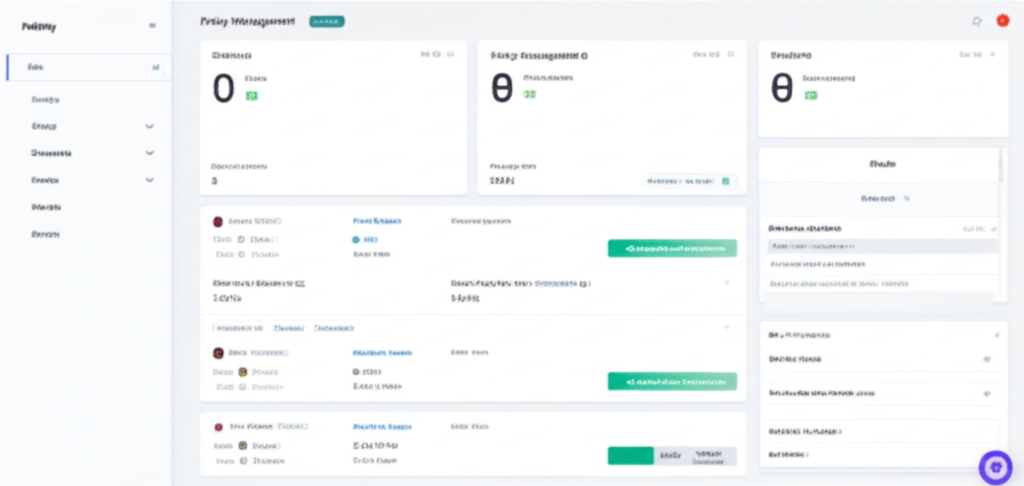This screenshot has height=486, width=1024.
Task: Click the green button on the first record
Action: [672, 248]
